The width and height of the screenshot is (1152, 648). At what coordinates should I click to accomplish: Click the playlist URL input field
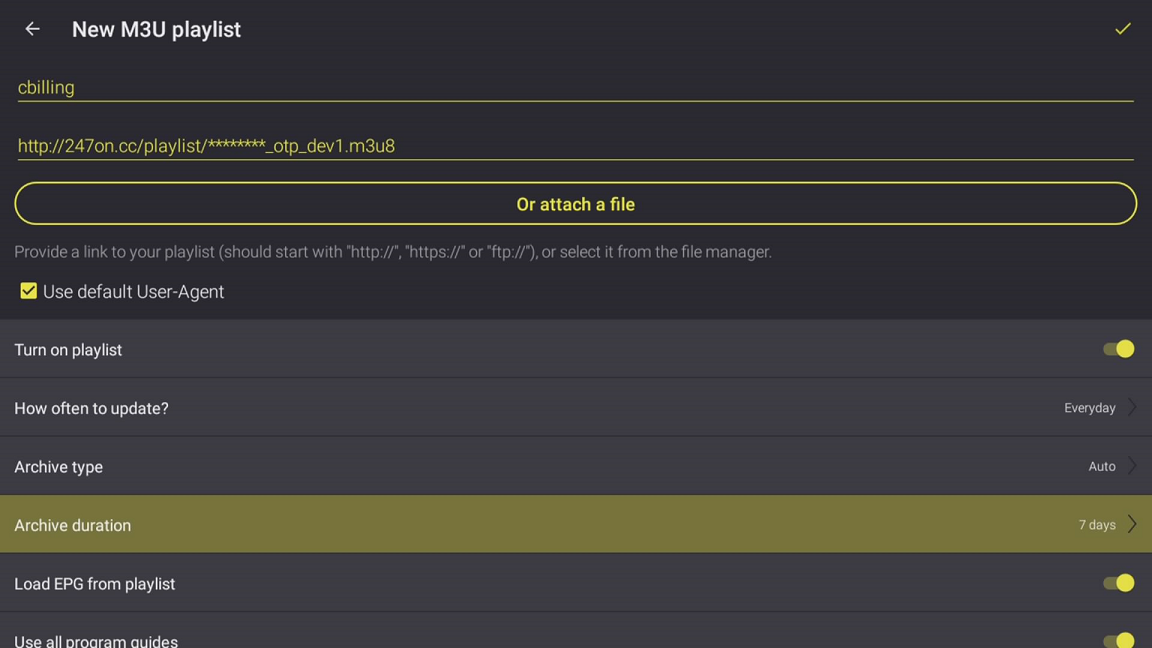pos(575,146)
